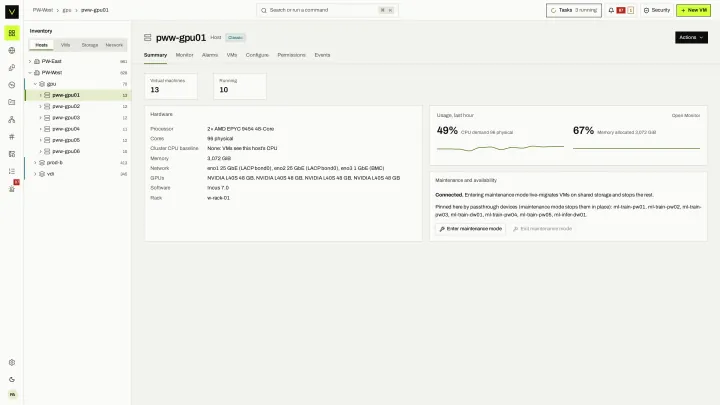Open settings via the sidebar gear icon
720x405 pixels.
coord(12,362)
